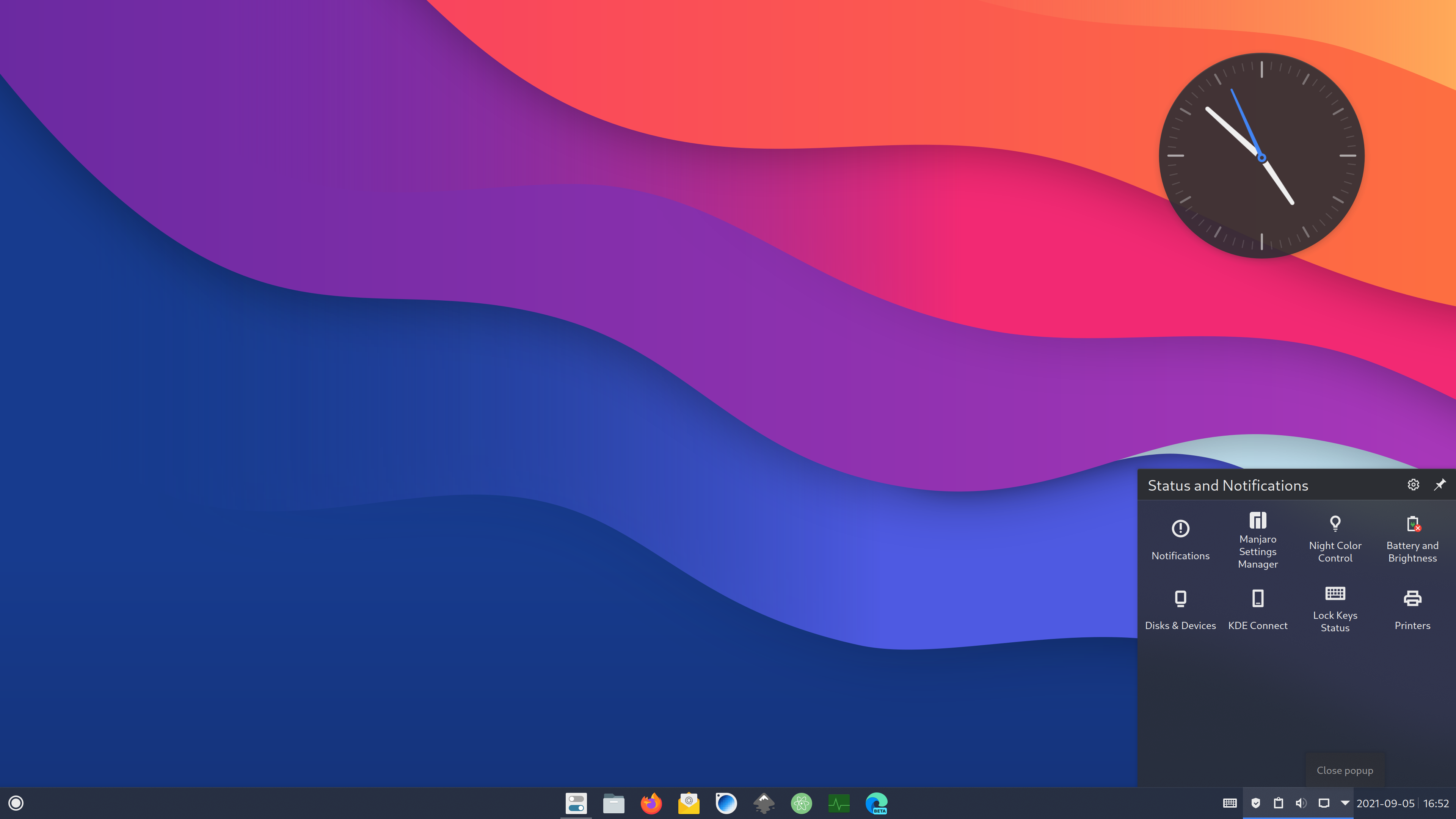Open Battery and Brightness
Viewport: 1456px width, 819px height.
pyautogui.click(x=1412, y=540)
